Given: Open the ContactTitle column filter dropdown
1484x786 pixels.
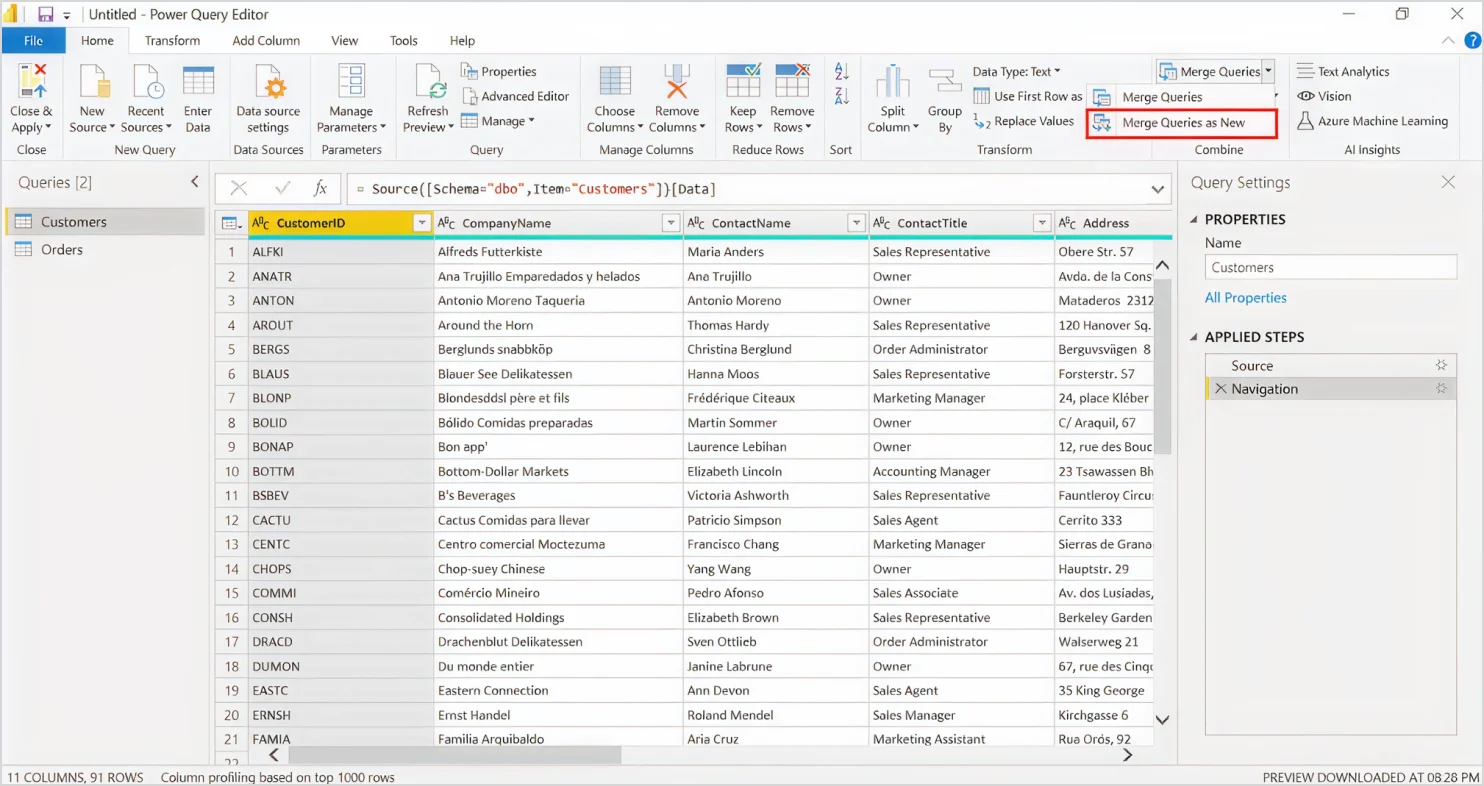Looking at the screenshot, I should (x=1042, y=223).
